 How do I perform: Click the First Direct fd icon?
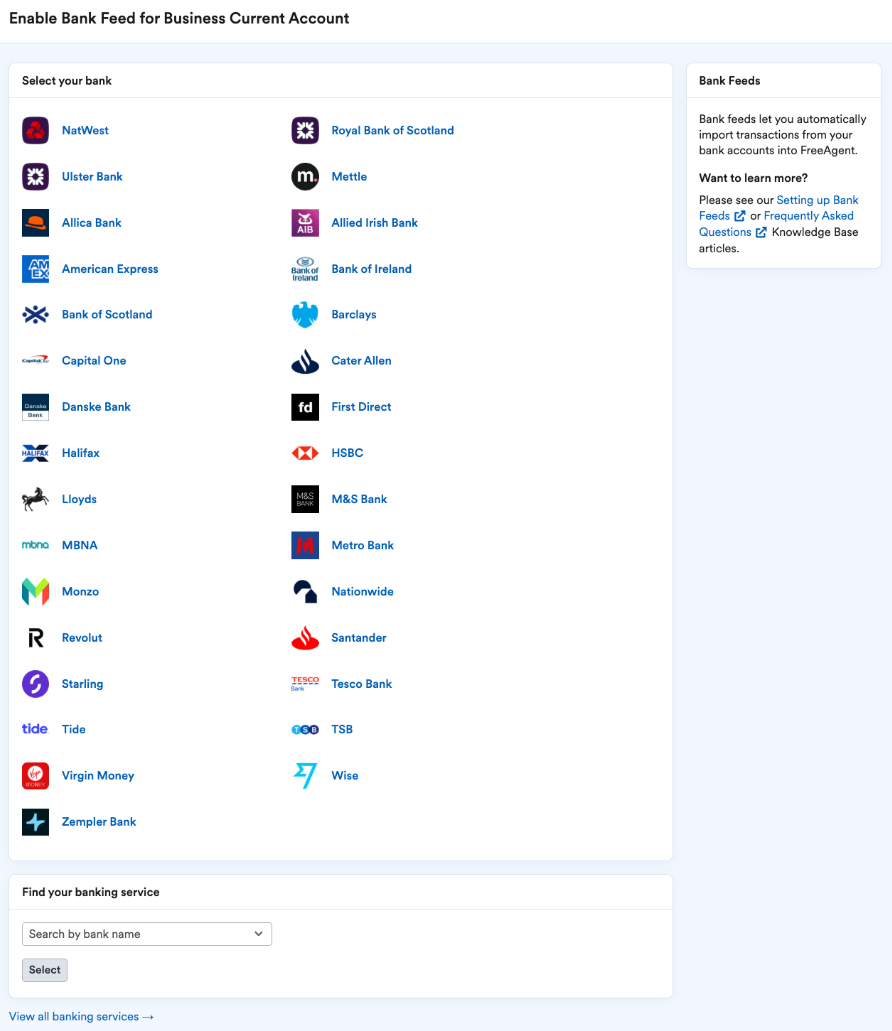(x=305, y=407)
